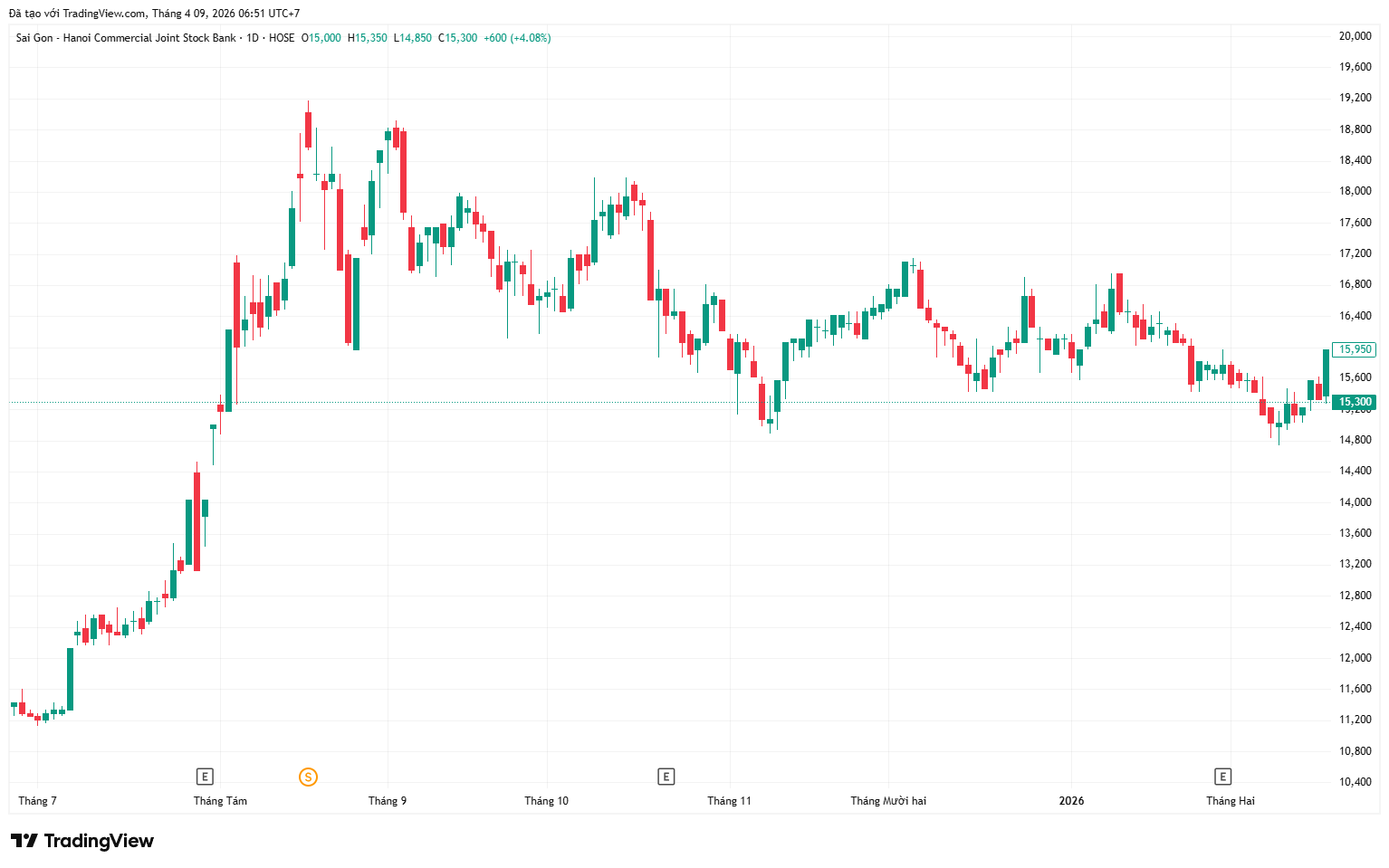Click the +600 (+4.08%) change value
This screenshot has height=868, width=1389.
click(517, 38)
